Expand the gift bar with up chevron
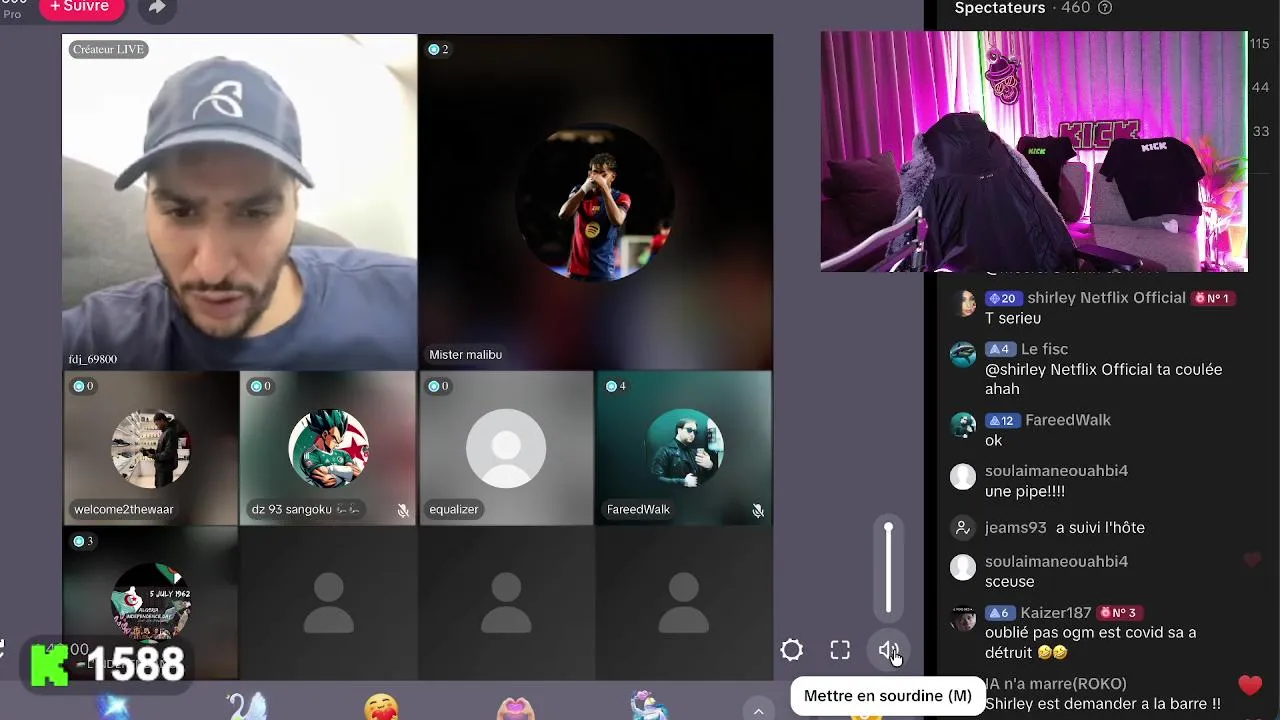 pyautogui.click(x=758, y=710)
